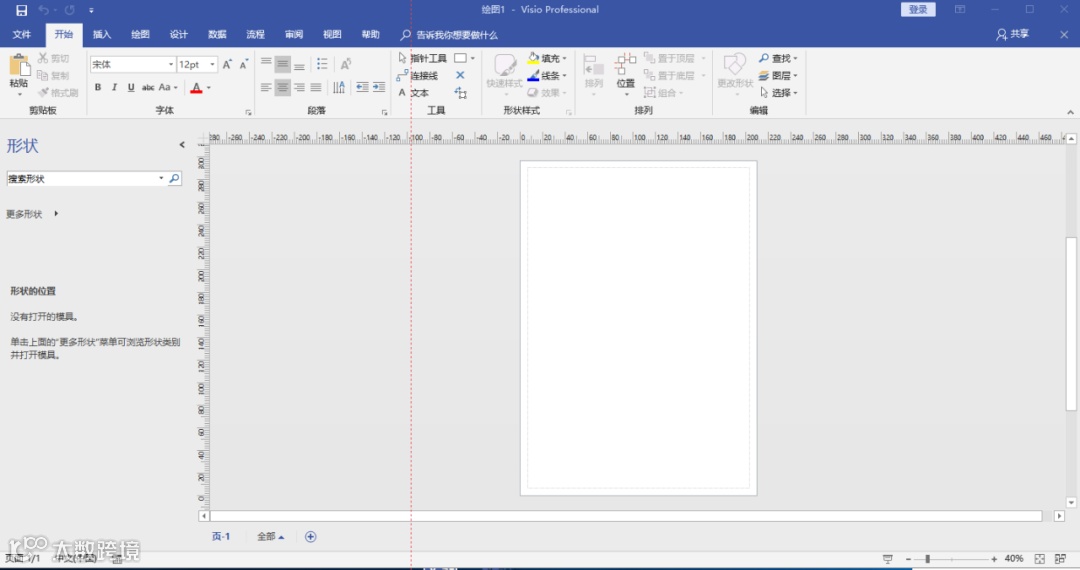Click the Sign in (登录) button

click(x=918, y=10)
